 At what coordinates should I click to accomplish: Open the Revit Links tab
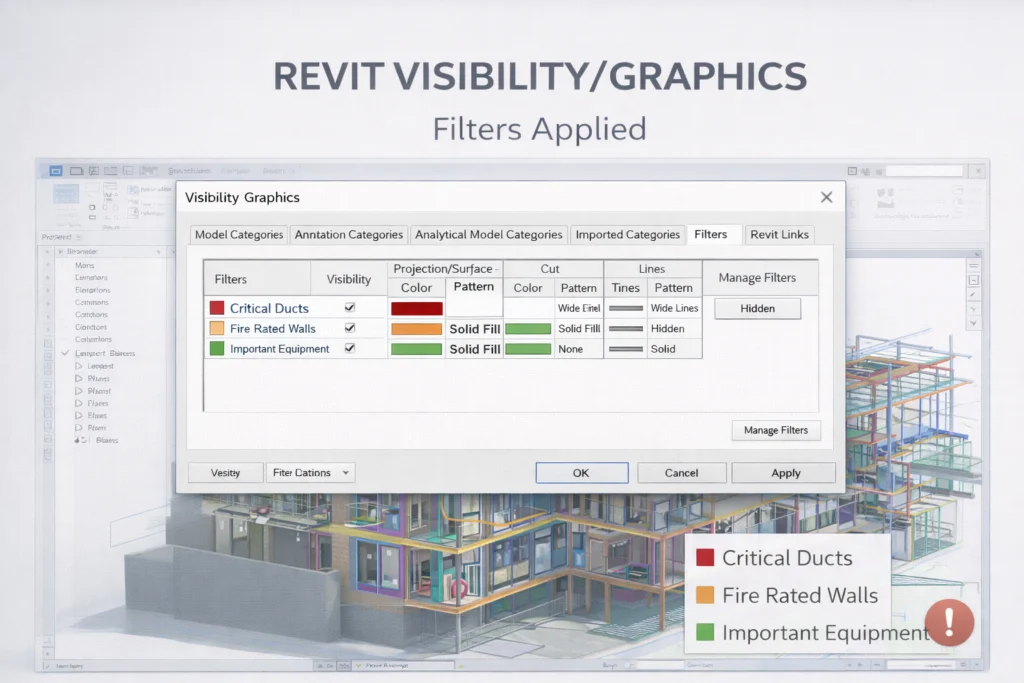(779, 234)
